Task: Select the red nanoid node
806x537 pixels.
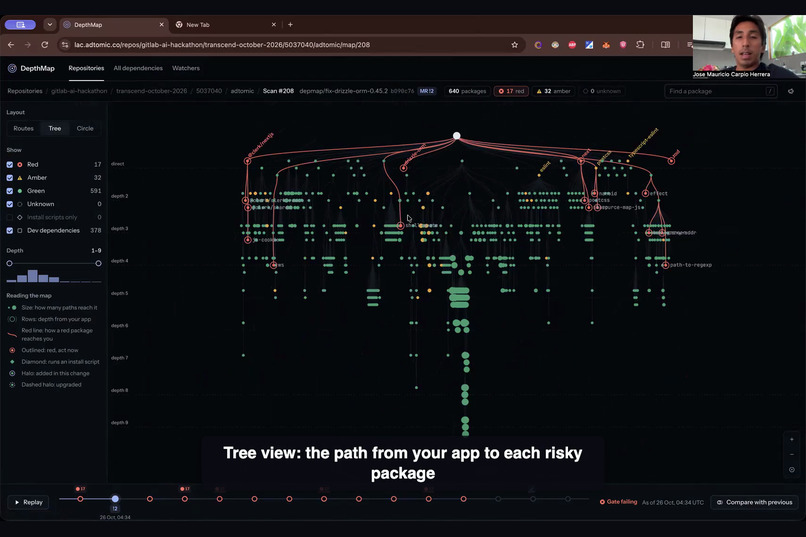Action: pyautogui.click(x=594, y=193)
